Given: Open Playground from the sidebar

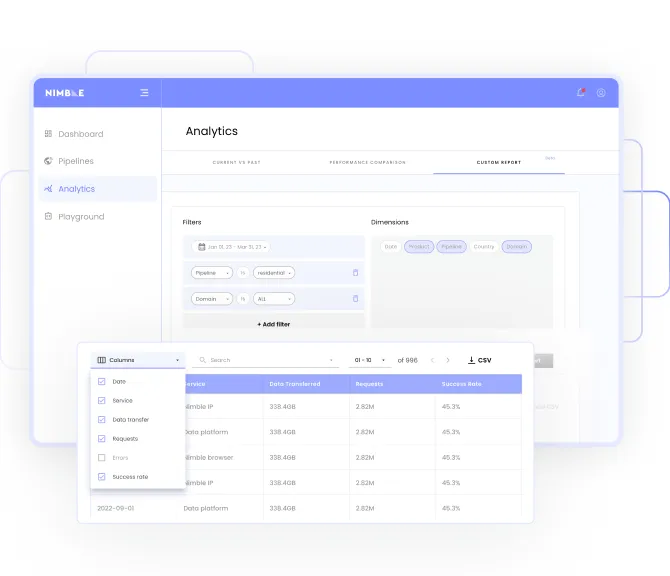Looking at the screenshot, I should [x=81, y=216].
